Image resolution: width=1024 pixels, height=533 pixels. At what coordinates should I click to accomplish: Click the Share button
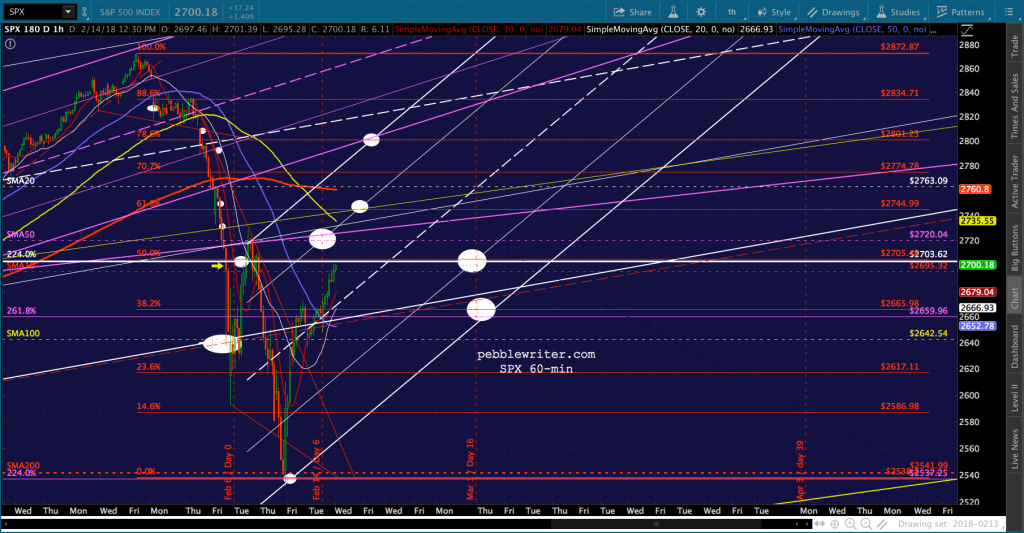click(x=632, y=12)
